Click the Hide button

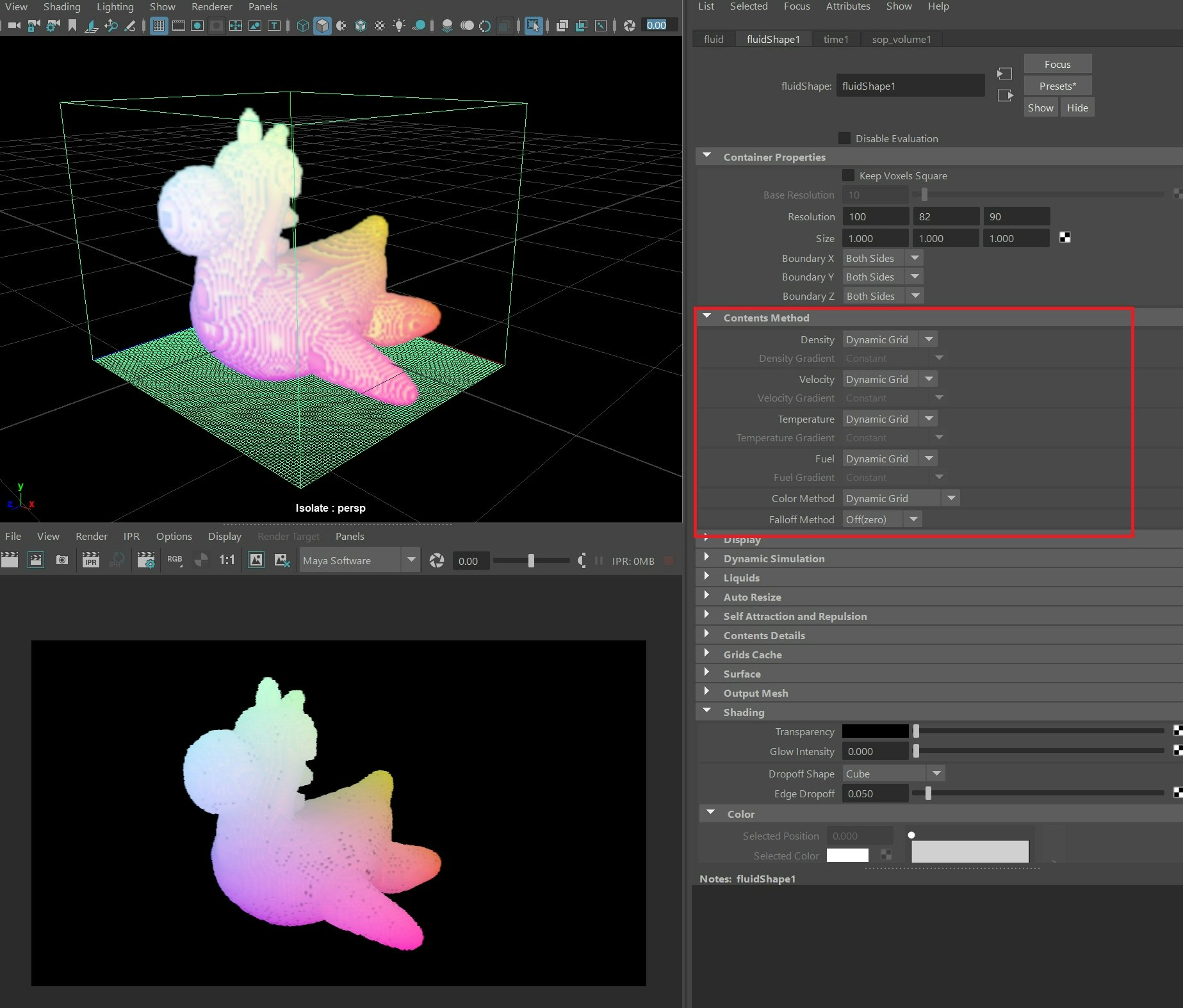click(1077, 108)
